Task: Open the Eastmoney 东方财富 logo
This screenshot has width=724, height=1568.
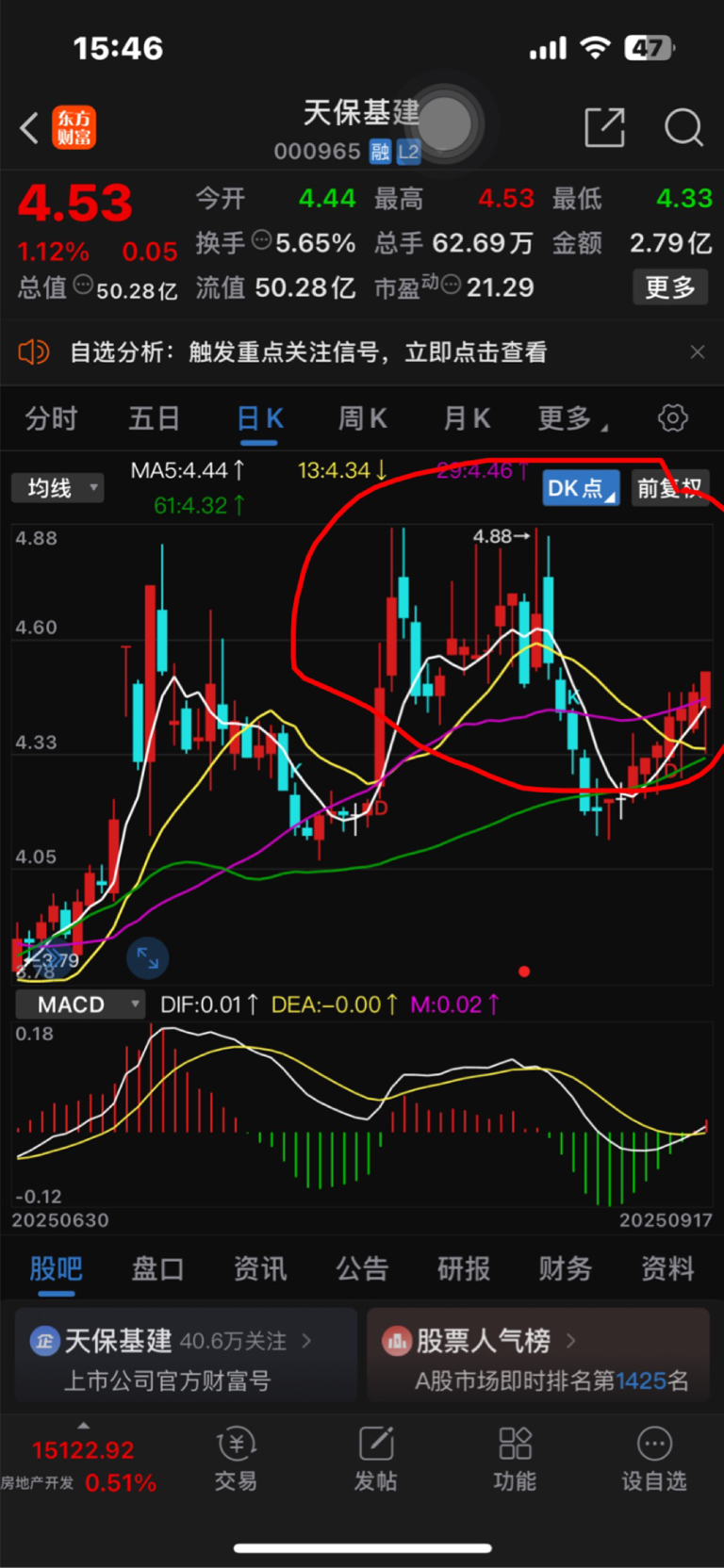Action: click(74, 128)
